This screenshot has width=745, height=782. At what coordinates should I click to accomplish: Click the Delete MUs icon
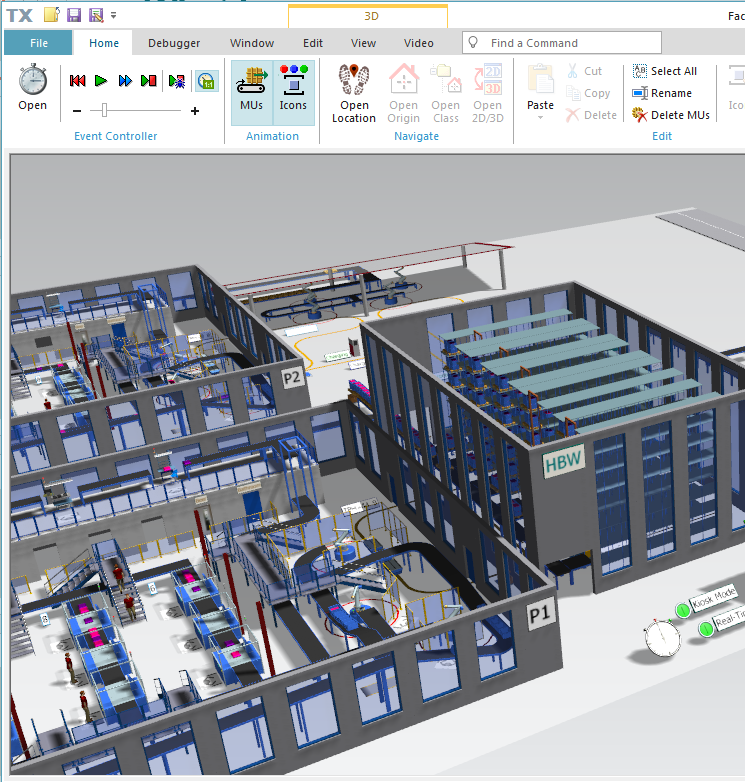click(x=639, y=115)
